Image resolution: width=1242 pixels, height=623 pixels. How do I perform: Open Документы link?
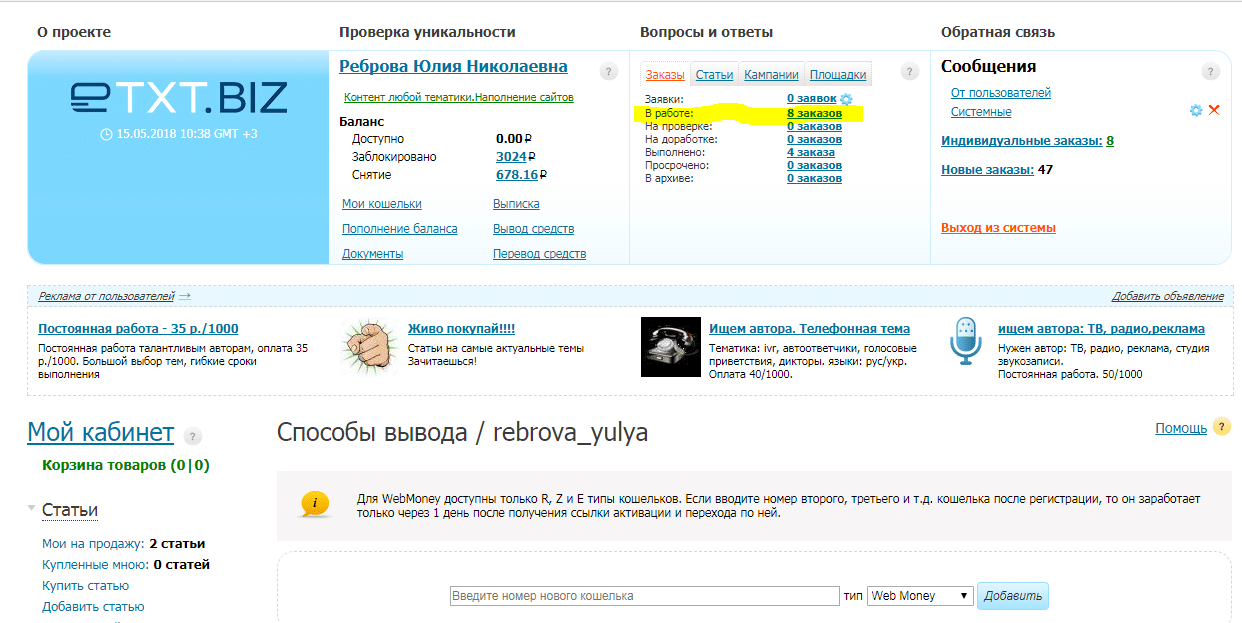coord(373,254)
